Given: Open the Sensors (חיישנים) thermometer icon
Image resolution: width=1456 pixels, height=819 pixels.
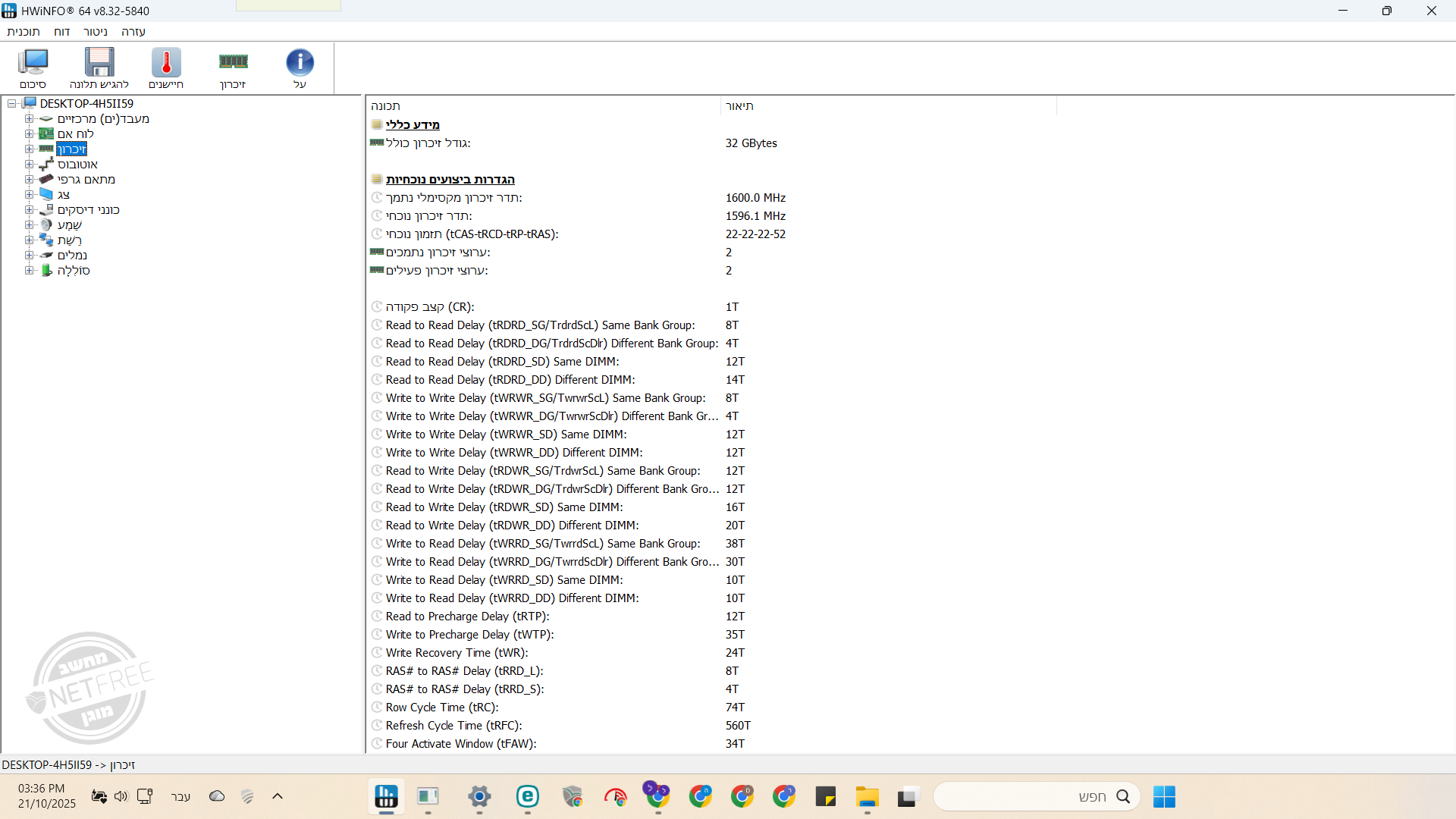Looking at the screenshot, I should point(166,67).
